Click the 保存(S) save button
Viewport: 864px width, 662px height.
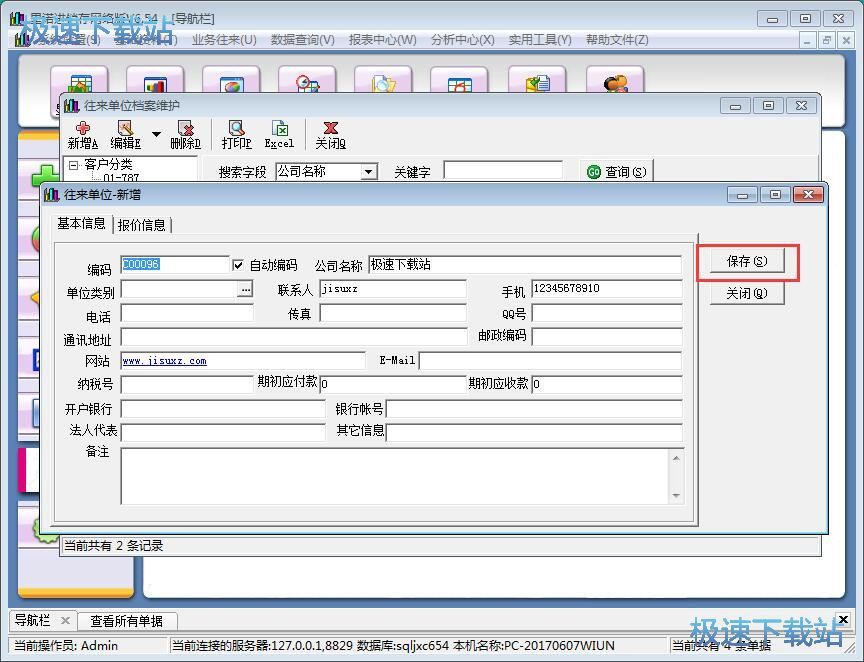coord(747,262)
